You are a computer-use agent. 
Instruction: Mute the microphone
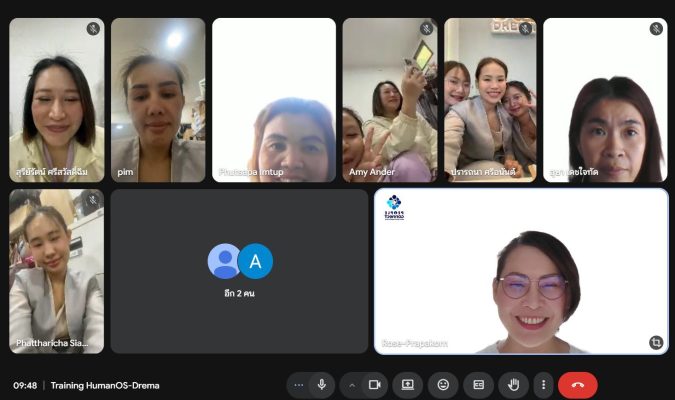click(x=321, y=384)
